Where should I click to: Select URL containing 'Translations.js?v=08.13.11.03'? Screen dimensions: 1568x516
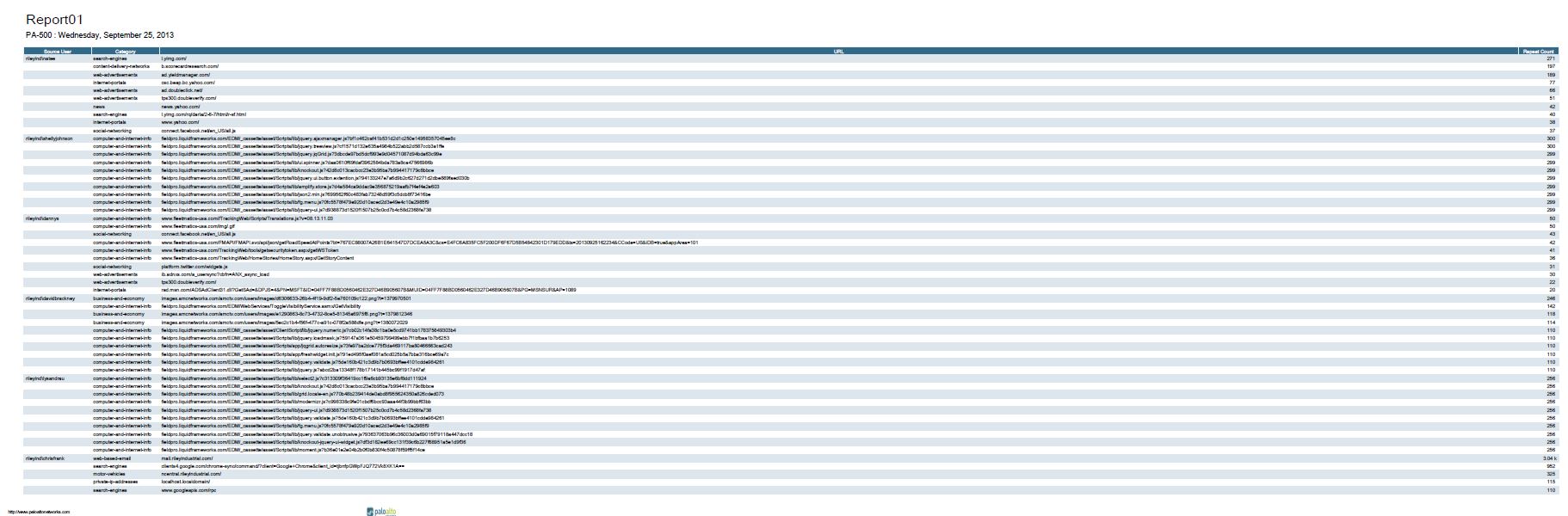(x=246, y=218)
